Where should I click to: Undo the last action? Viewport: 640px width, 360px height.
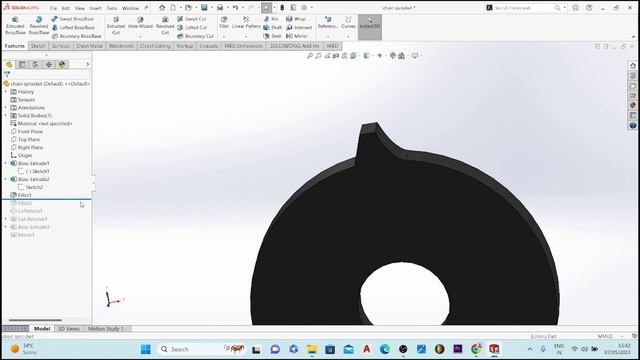236,8
